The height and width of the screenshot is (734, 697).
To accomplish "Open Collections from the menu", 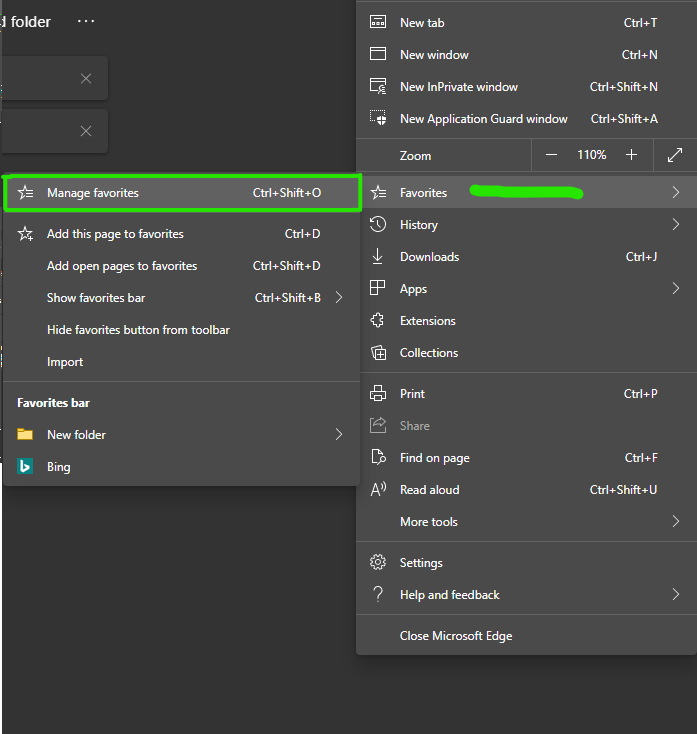I will [x=526, y=352].
